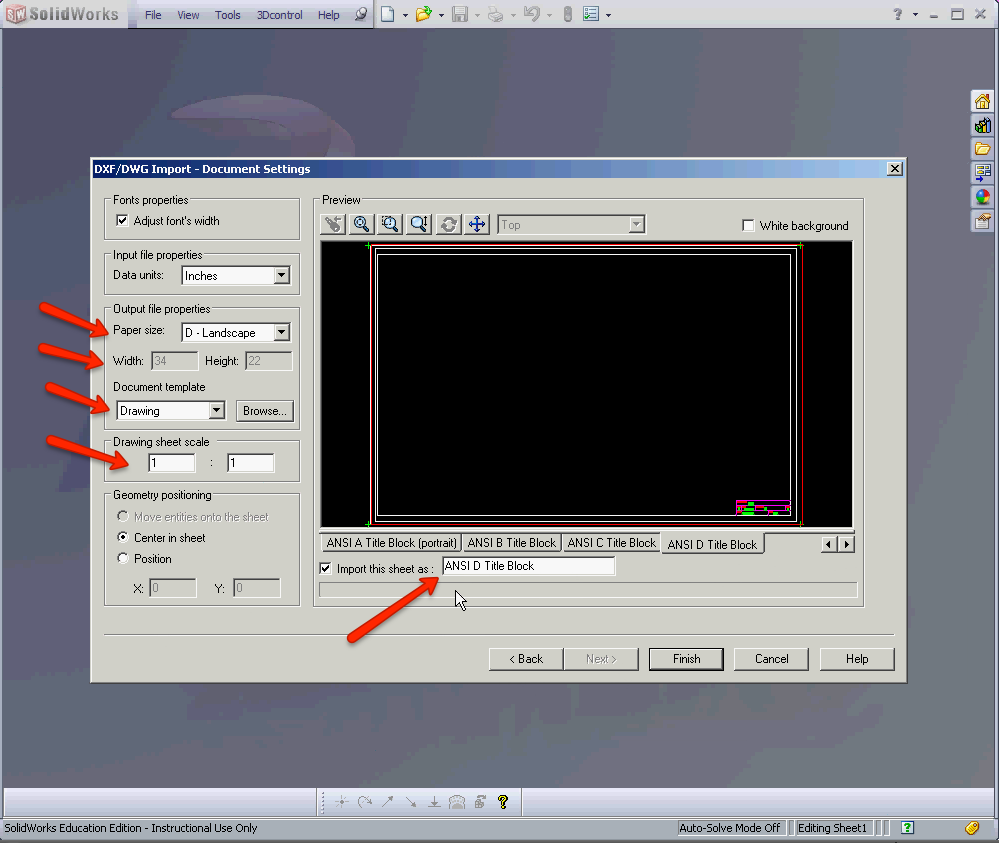Uncheck Adjust font's width option
The image size is (999, 843).
click(123, 221)
